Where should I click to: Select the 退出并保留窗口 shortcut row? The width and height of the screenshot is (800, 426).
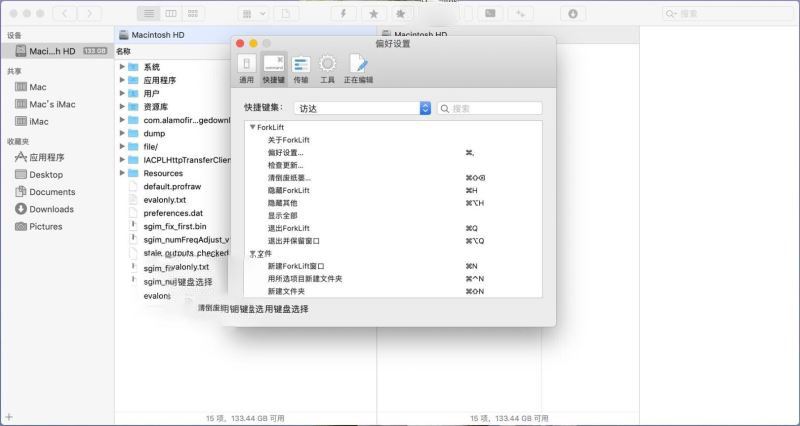pyautogui.click(x=393, y=241)
